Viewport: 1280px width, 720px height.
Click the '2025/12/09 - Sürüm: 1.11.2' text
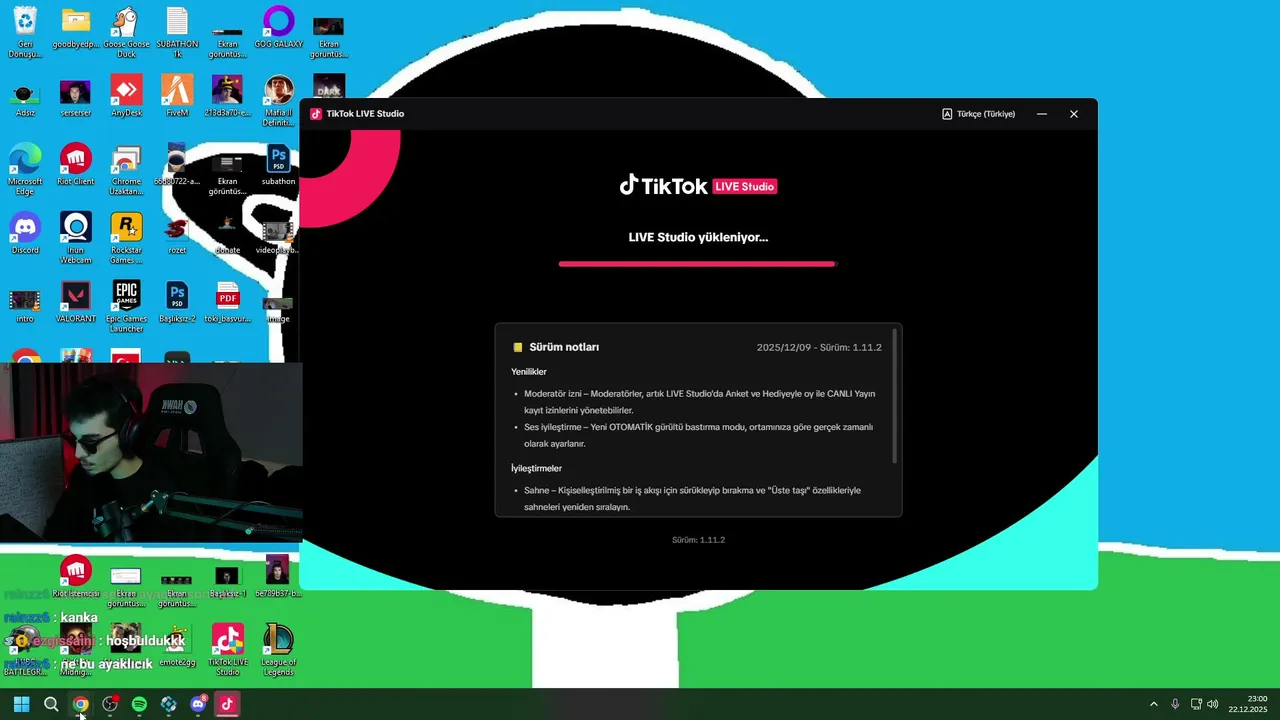(x=819, y=347)
